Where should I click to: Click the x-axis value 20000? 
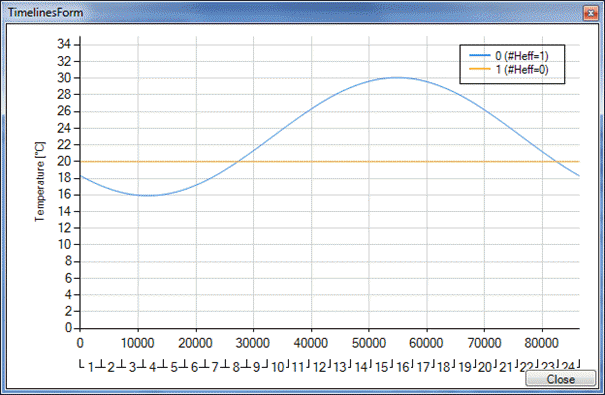[196, 343]
